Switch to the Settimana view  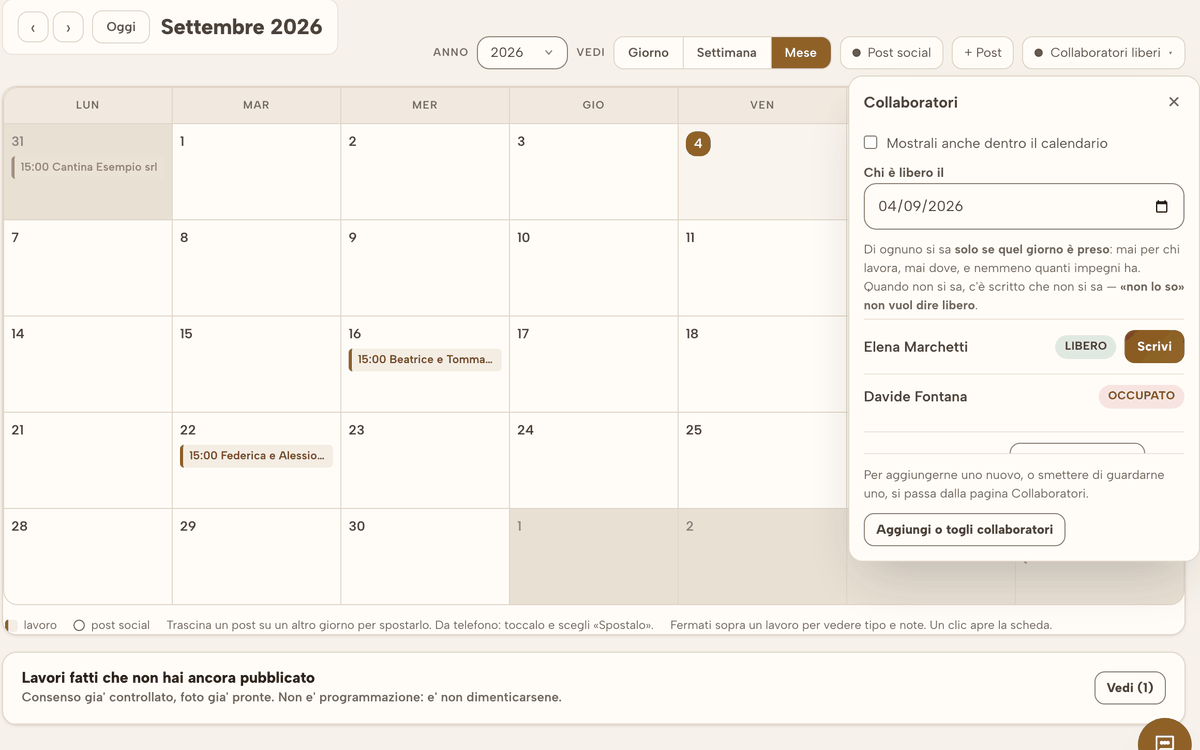tap(726, 53)
